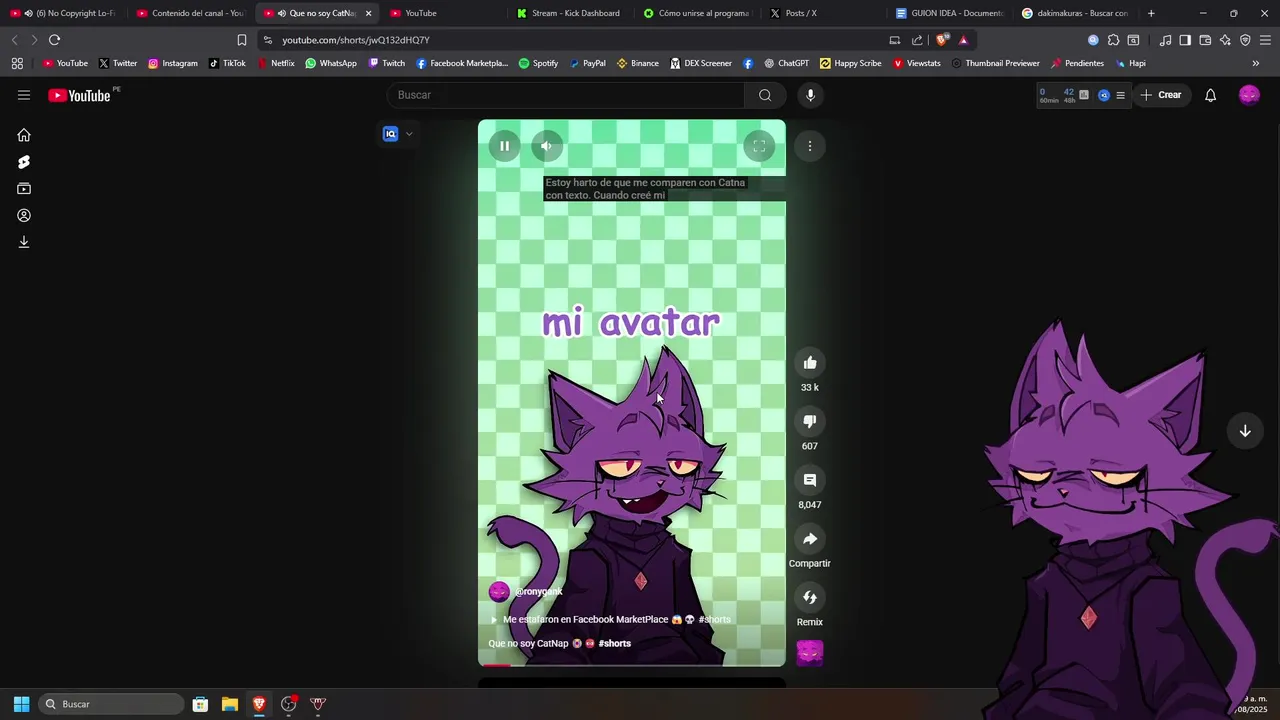The image size is (1280, 720).
Task: Open Brave Leo AI sparkle icon
Action: pyautogui.click(x=1225, y=40)
